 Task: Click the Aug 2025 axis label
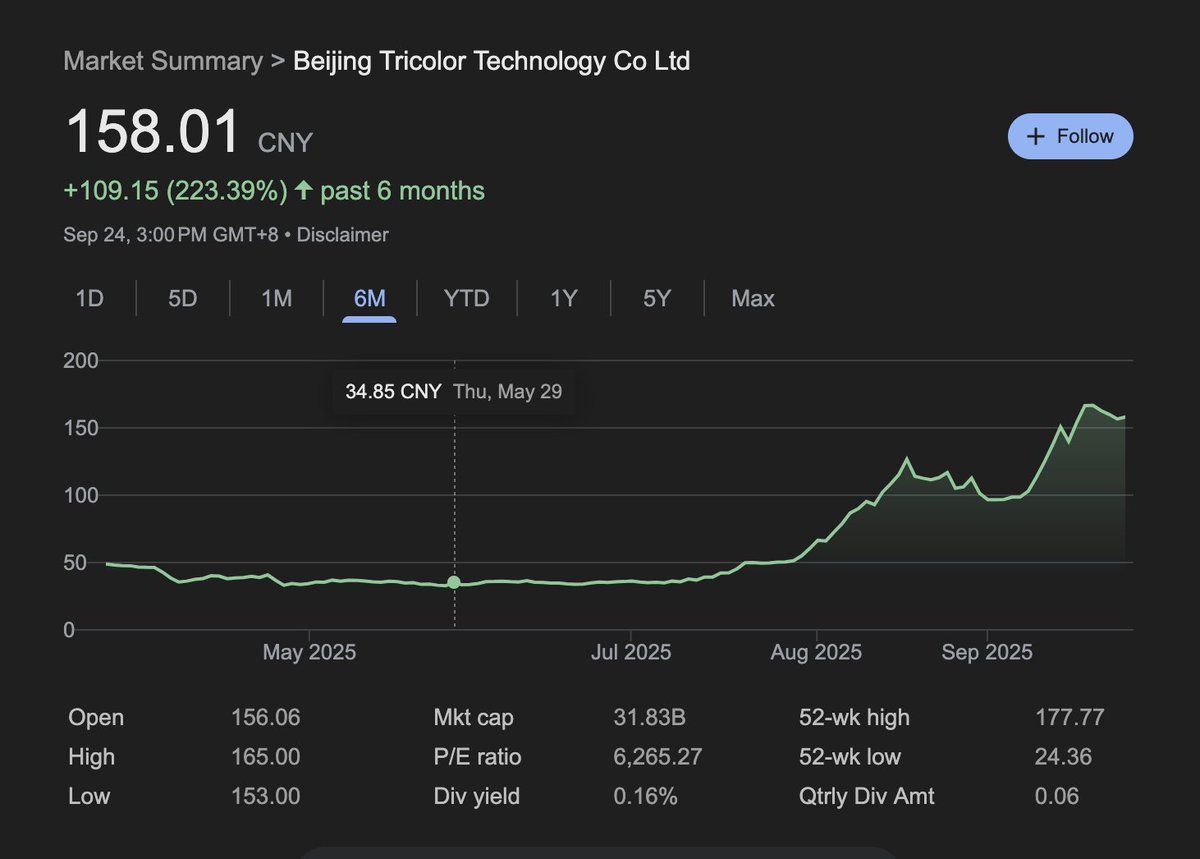point(817,653)
